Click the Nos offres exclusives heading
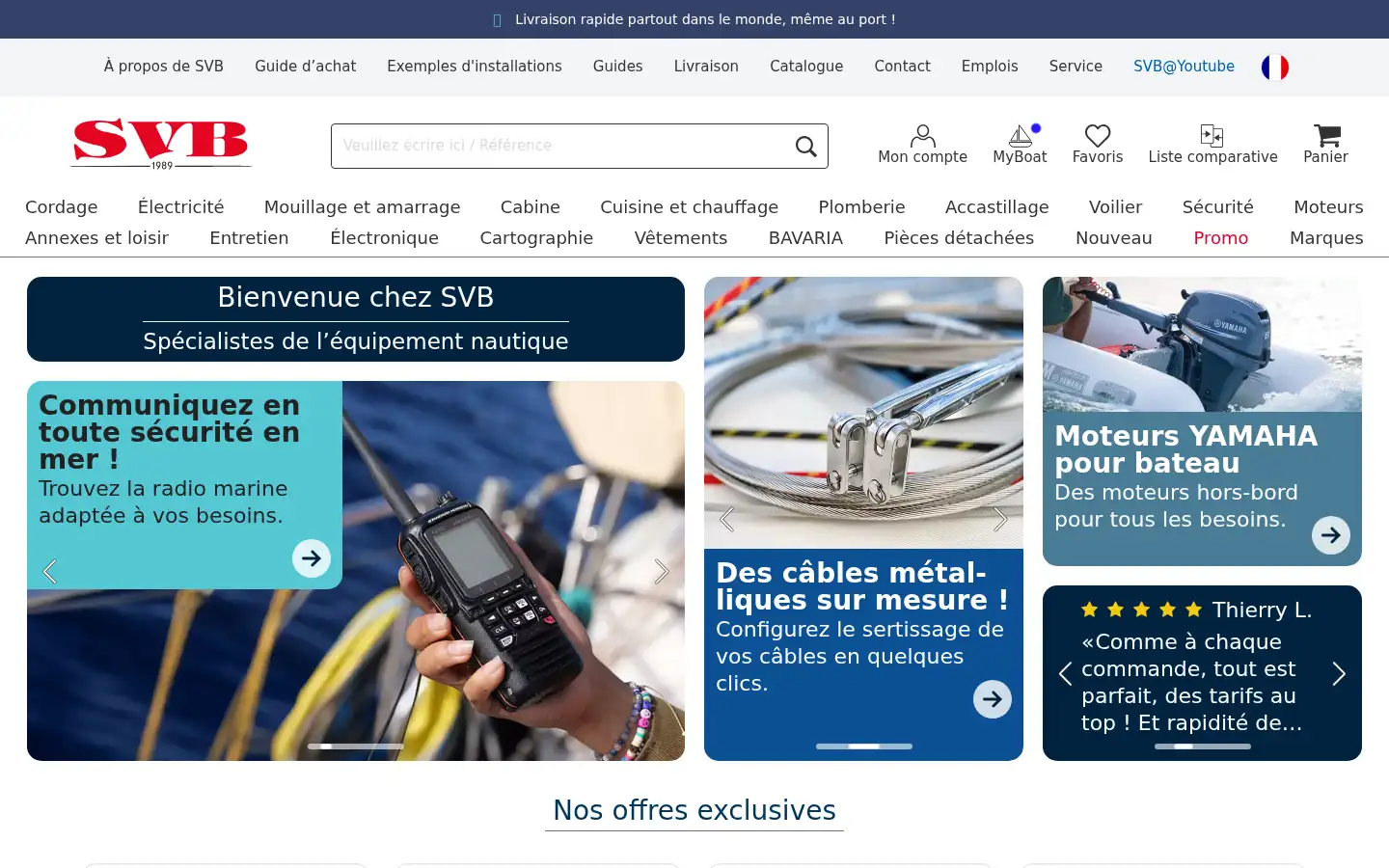The image size is (1389, 868). pyautogui.click(x=694, y=810)
